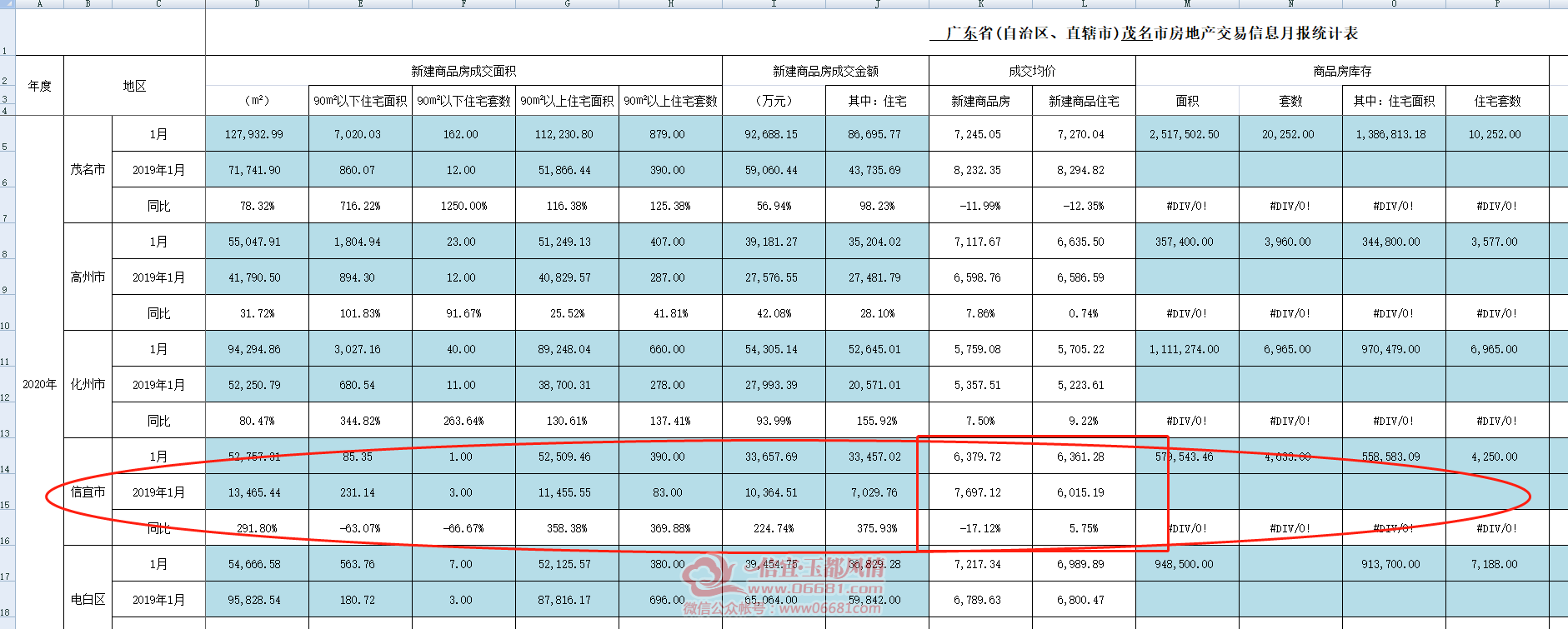Select the cell showing 20,252.00
The height and width of the screenshot is (629, 1568).
coord(1290,133)
